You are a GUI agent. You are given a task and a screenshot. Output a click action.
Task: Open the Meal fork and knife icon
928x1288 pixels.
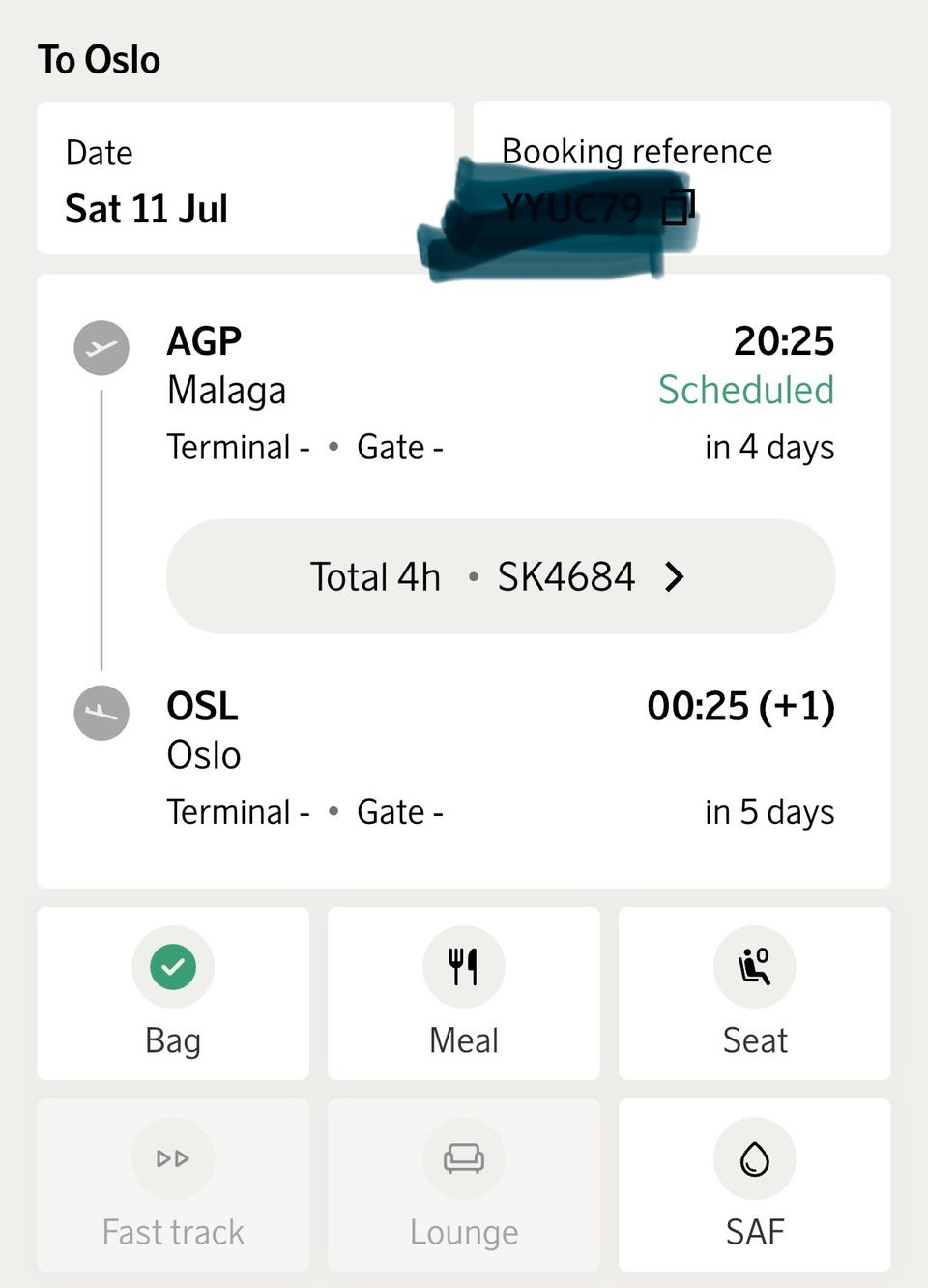[464, 967]
